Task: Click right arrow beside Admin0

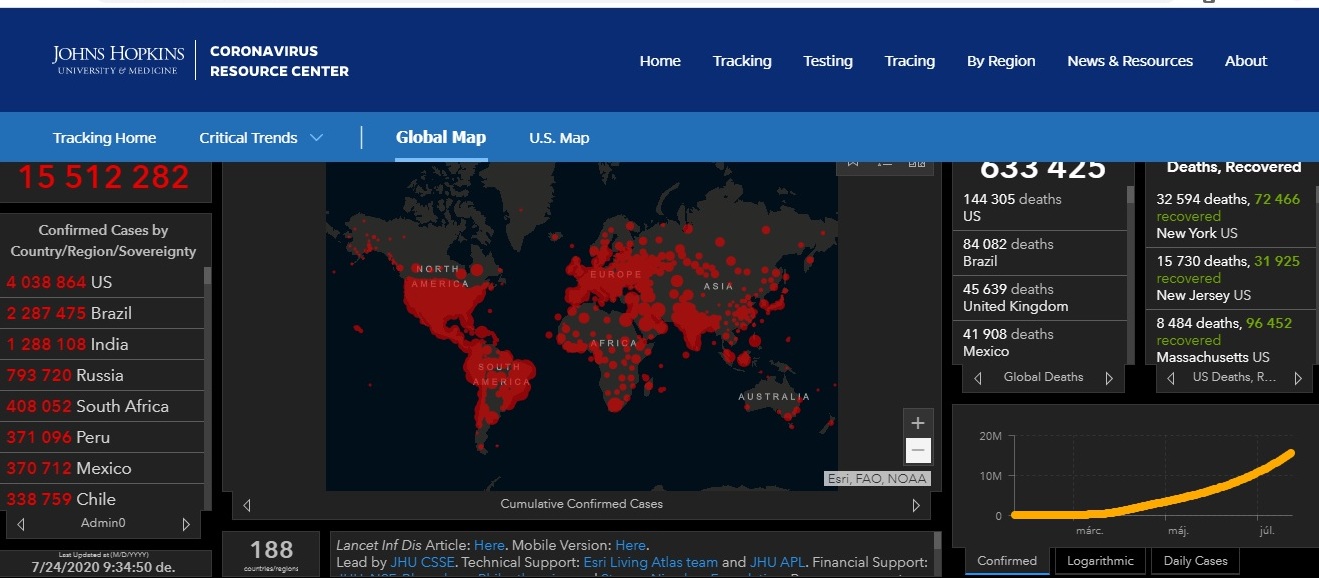Action: pyautogui.click(x=186, y=524)
